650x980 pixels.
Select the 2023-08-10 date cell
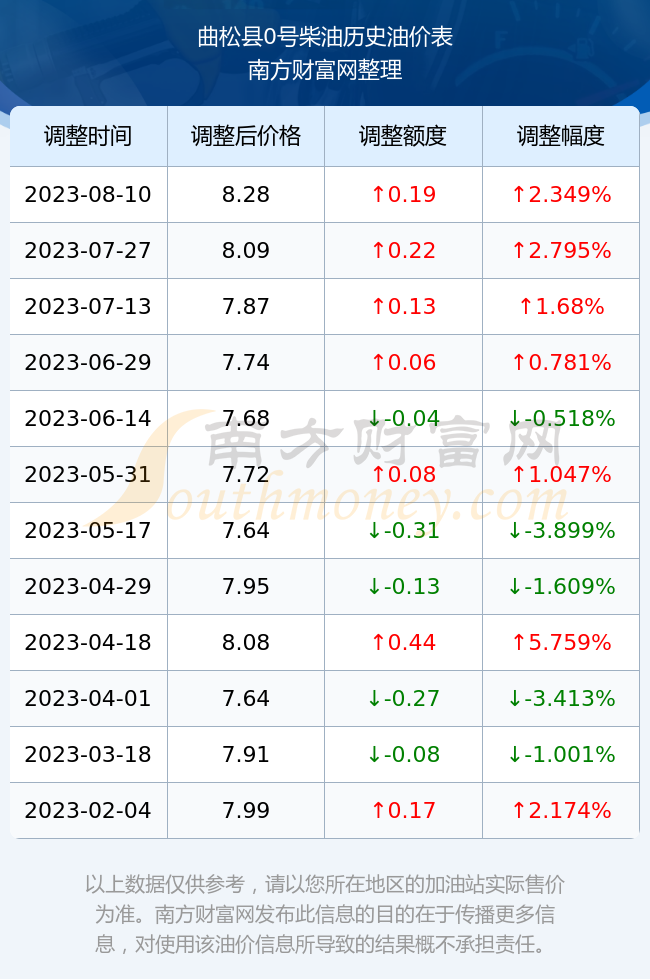(88, 194)
